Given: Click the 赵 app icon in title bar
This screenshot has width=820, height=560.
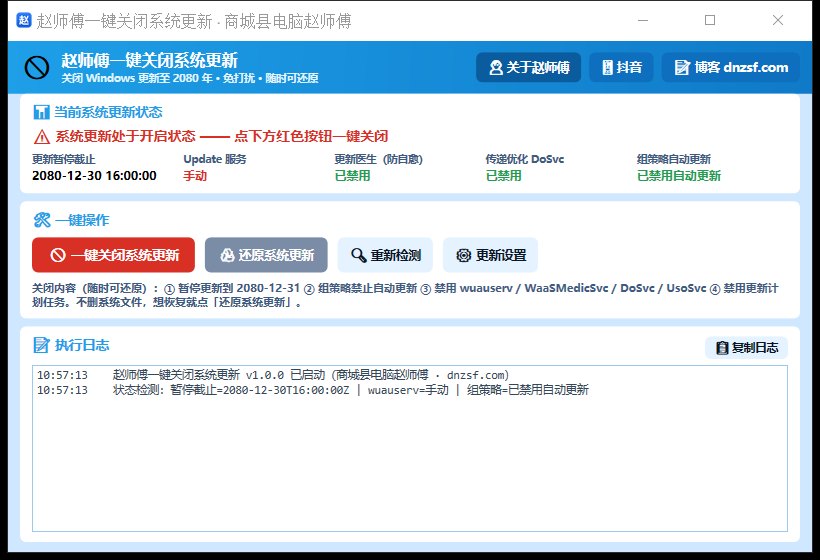Looking at the screenshot, I should [x=24, y=20].
